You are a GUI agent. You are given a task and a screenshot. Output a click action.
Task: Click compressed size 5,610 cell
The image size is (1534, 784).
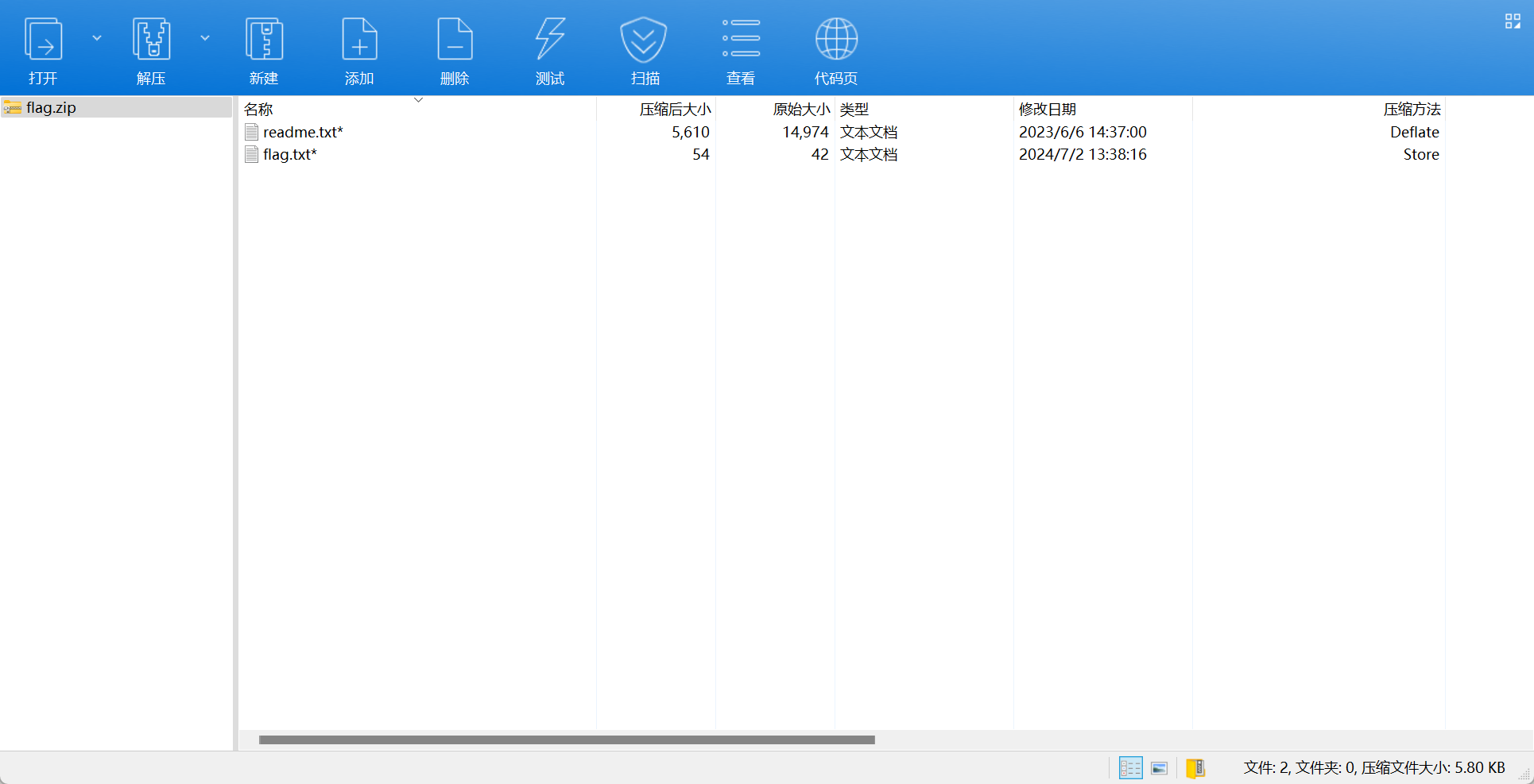(690, 132)
